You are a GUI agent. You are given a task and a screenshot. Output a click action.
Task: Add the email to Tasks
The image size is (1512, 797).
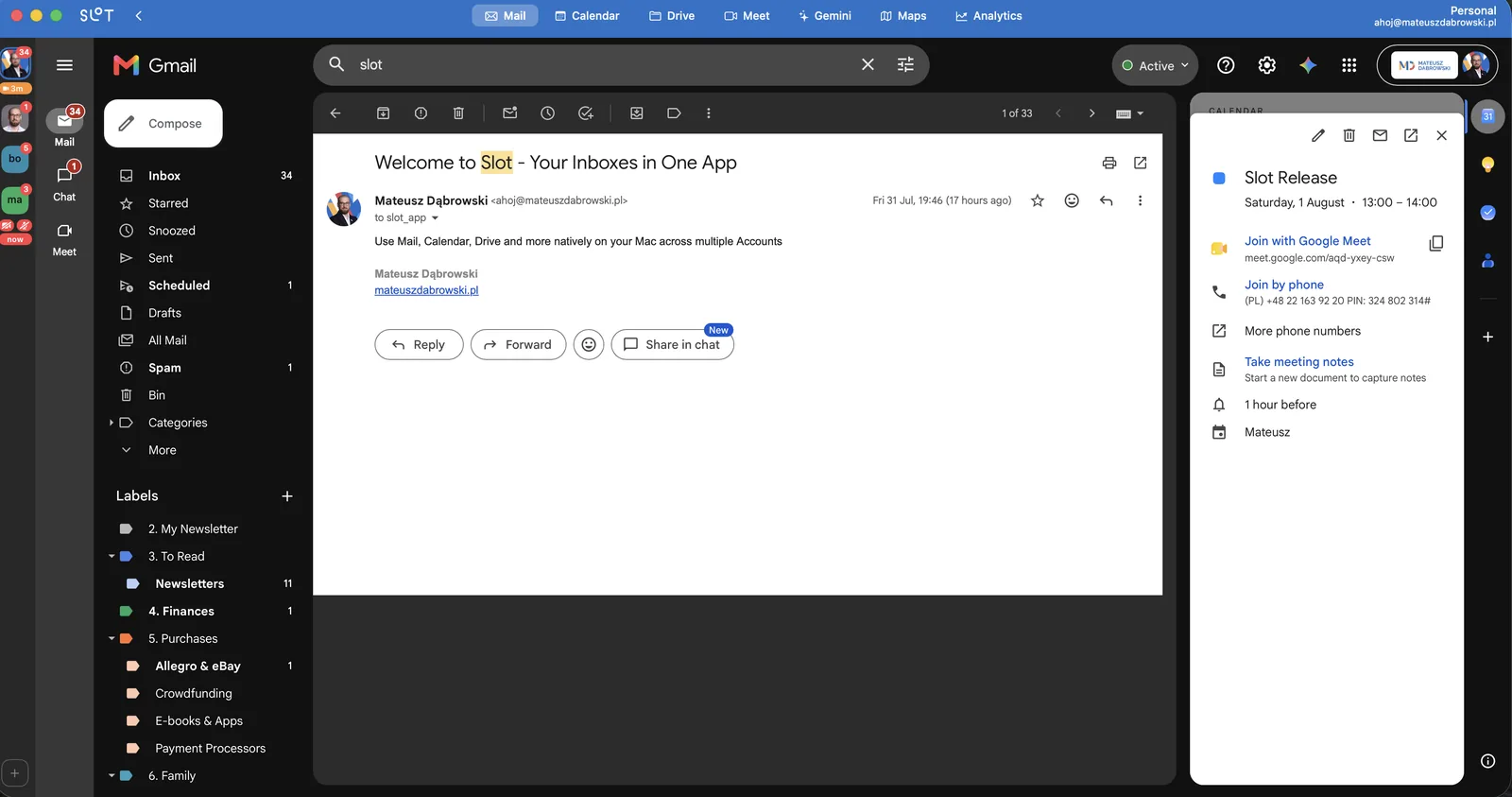pyautogui.click(x=586, y=113)
